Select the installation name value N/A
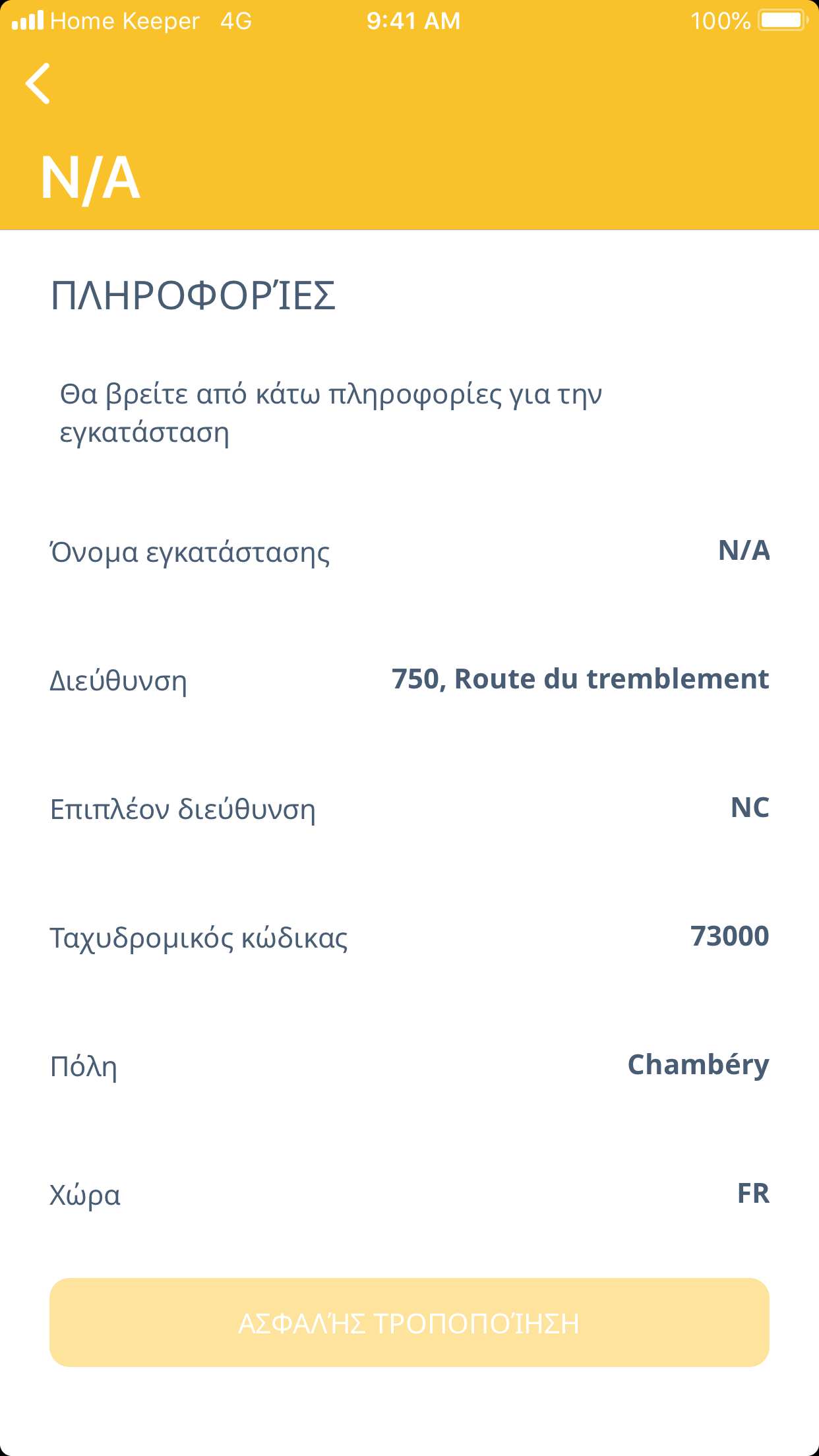This screenshot has width=819, height=1456. click(743, 551)
